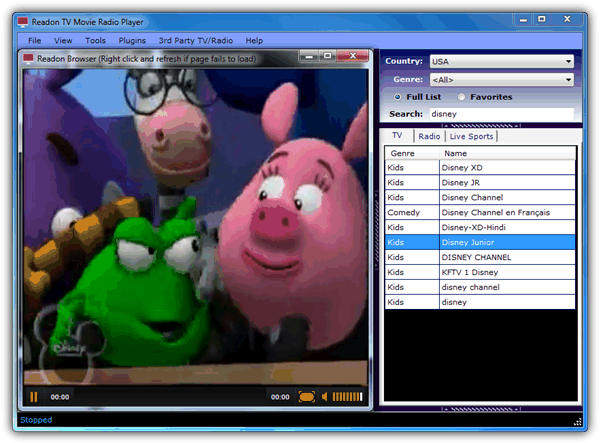
Task: Select the Full List radio button
Action: (x=398, y=97)
